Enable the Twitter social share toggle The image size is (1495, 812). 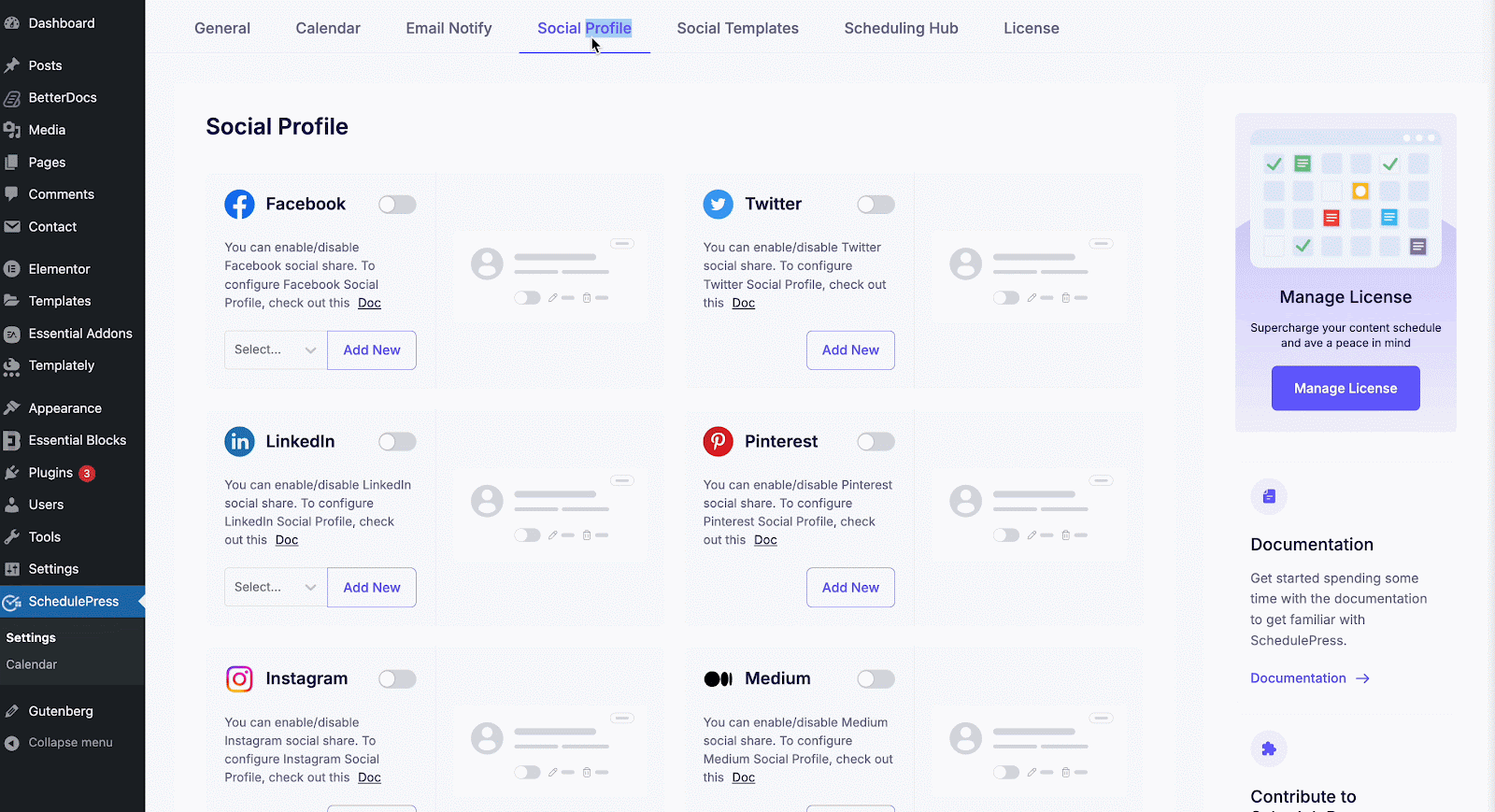[876, 205]
